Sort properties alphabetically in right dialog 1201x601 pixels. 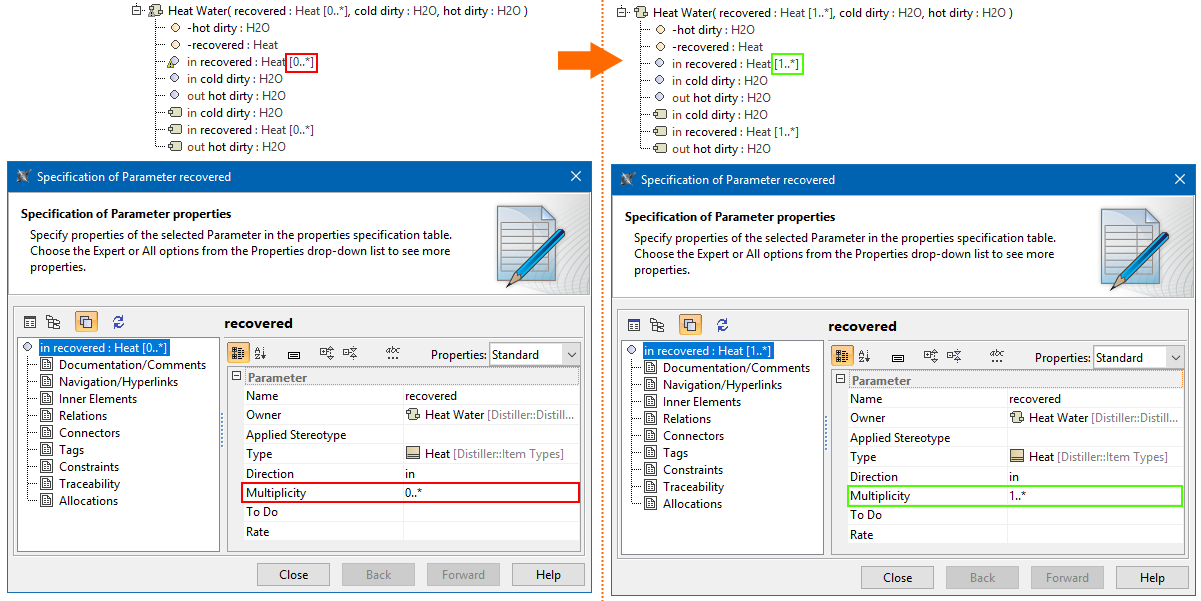pos(865,357)
